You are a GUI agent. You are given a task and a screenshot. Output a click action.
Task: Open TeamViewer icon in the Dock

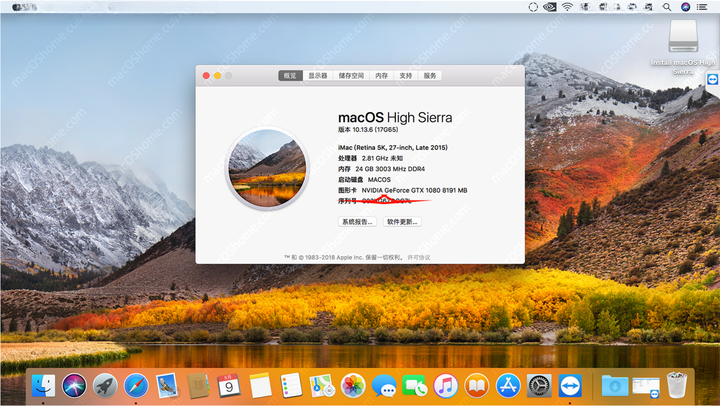[x=570, y=385]
